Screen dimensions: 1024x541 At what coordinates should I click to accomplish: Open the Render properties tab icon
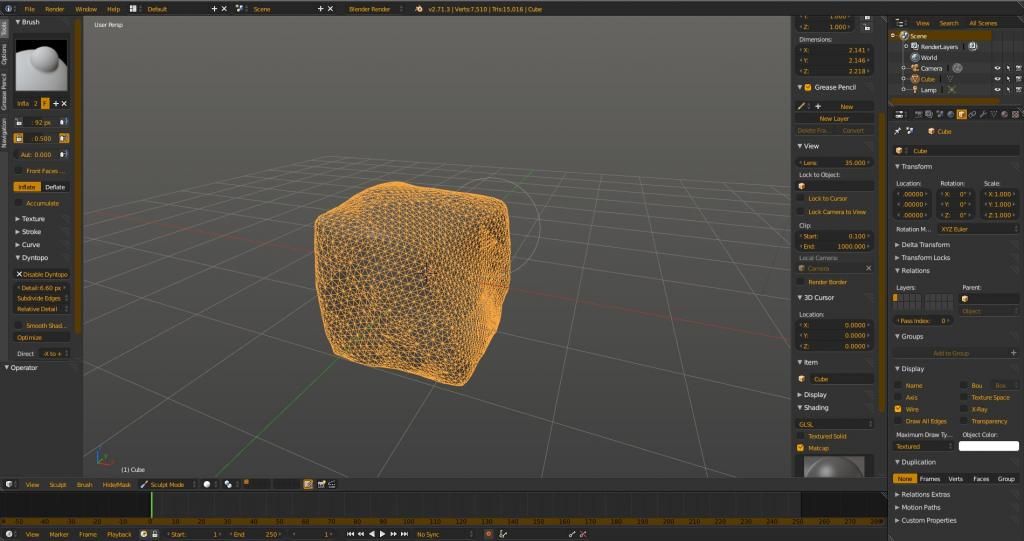pos(918,114)
